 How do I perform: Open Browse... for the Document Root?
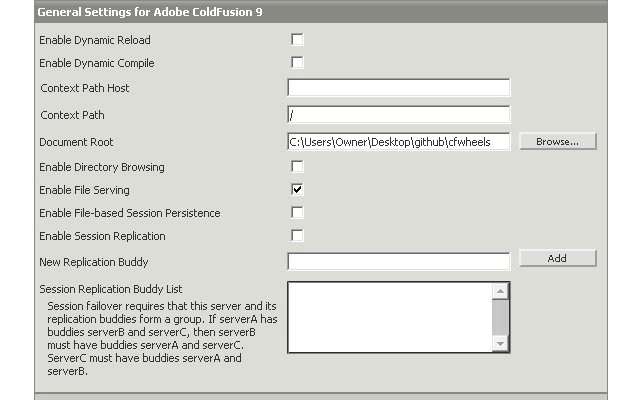click(558, 141)
